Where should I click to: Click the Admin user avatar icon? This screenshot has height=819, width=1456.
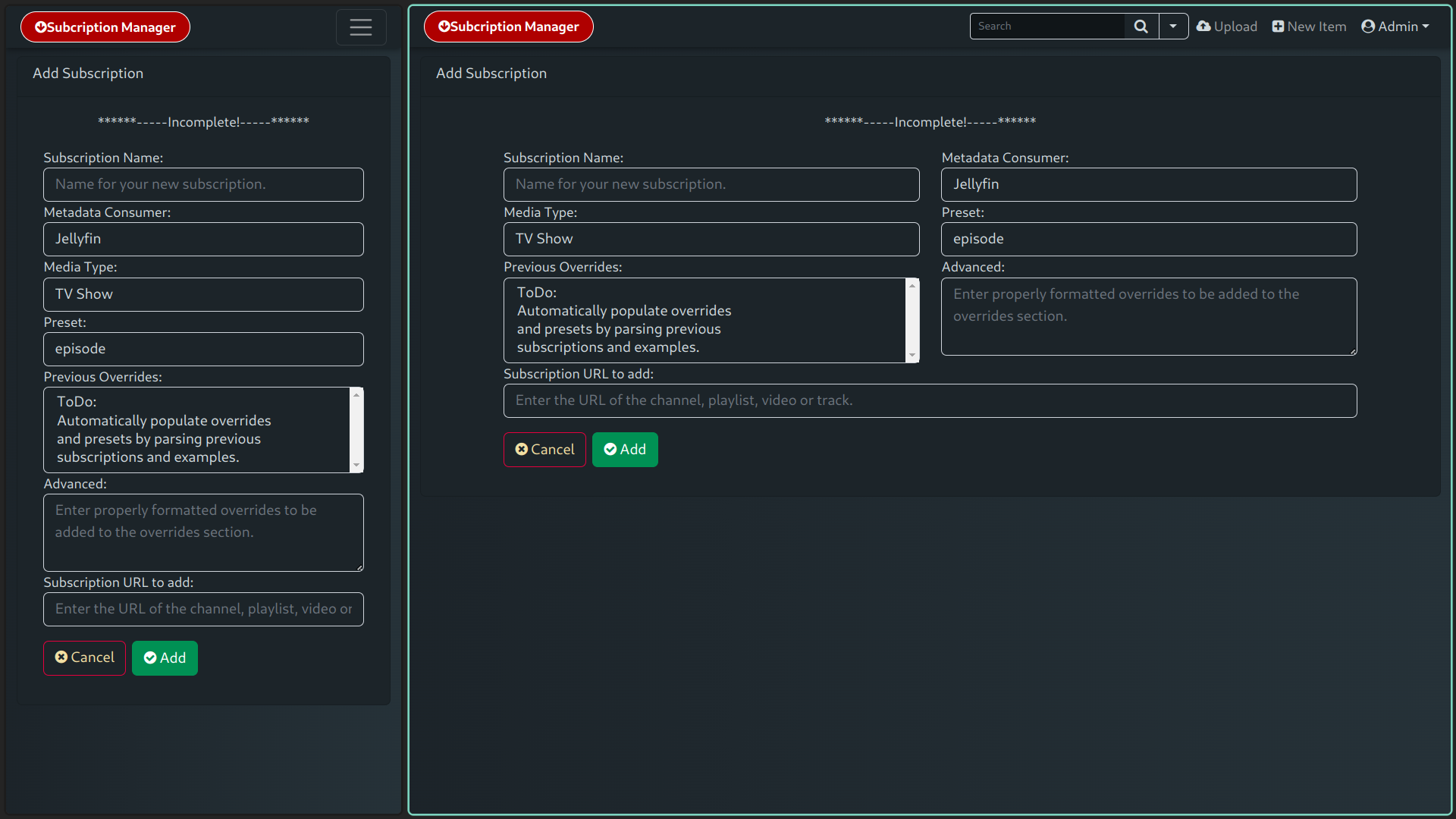[x=1368, y=27]
